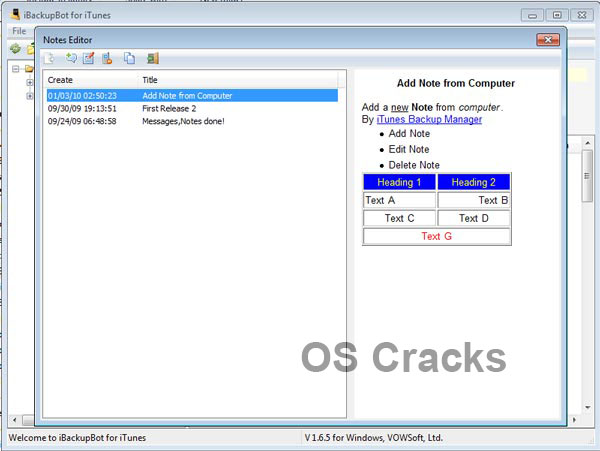Click the 'Text D' table cell

(474, 218)
